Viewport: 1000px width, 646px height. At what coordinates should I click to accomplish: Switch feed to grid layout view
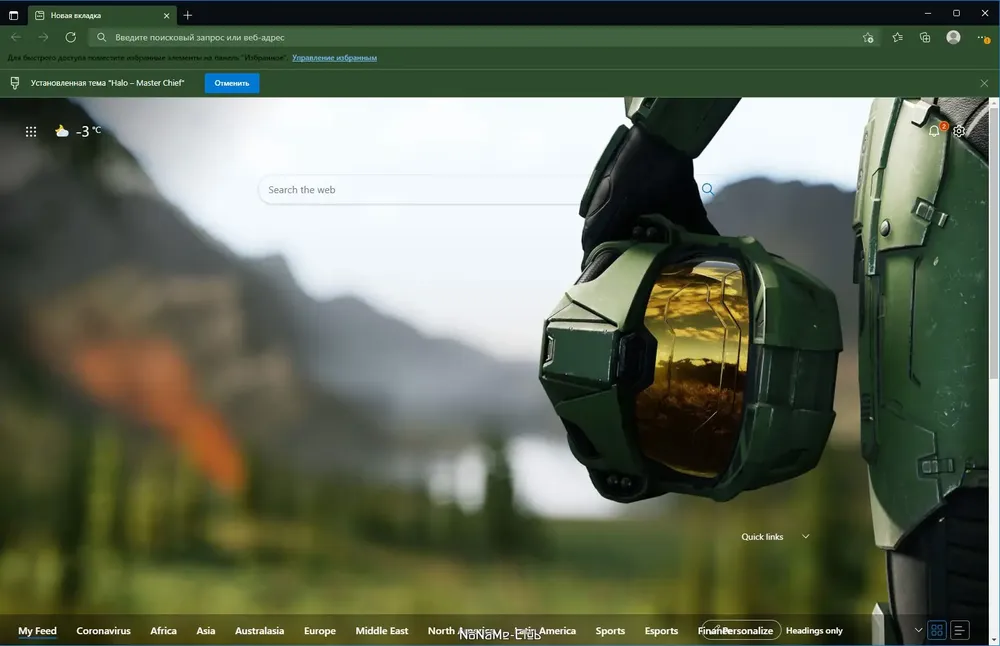pyautogui.click(x=937, y=630)
